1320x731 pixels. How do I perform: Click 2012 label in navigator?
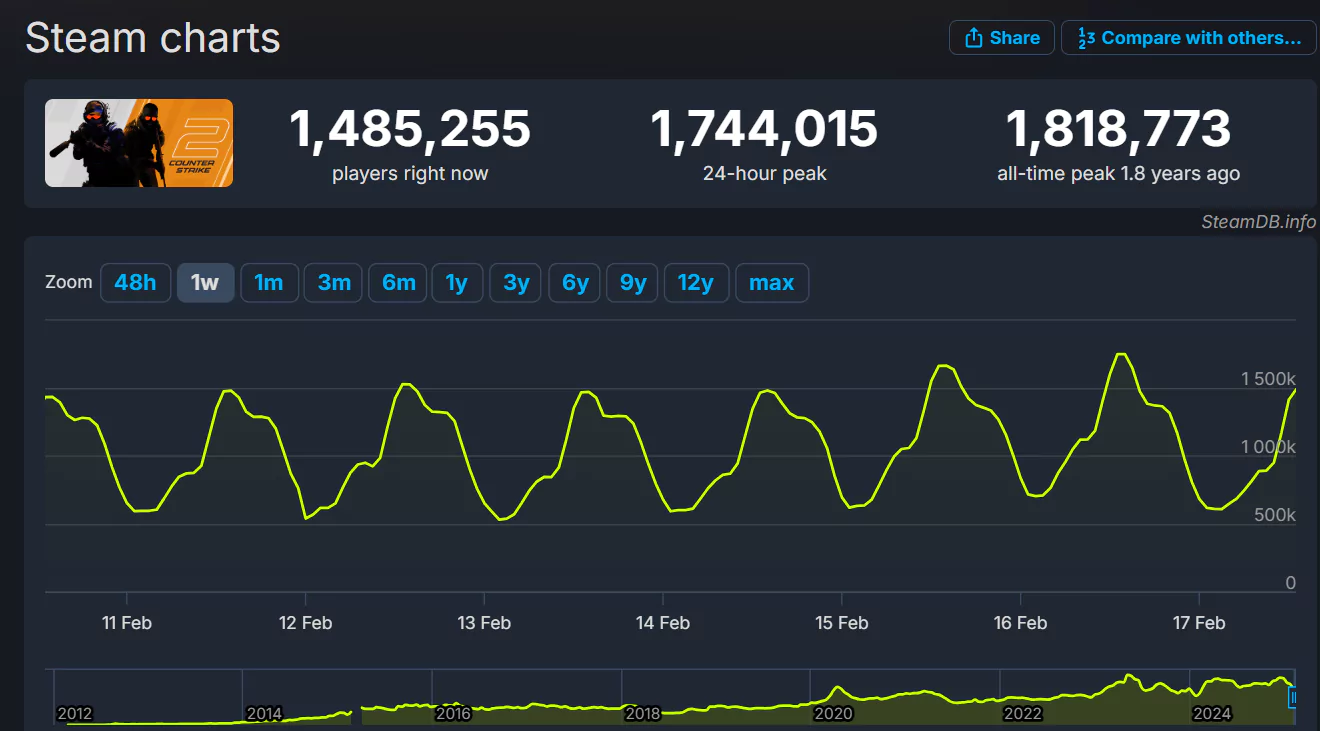(75, 714)
